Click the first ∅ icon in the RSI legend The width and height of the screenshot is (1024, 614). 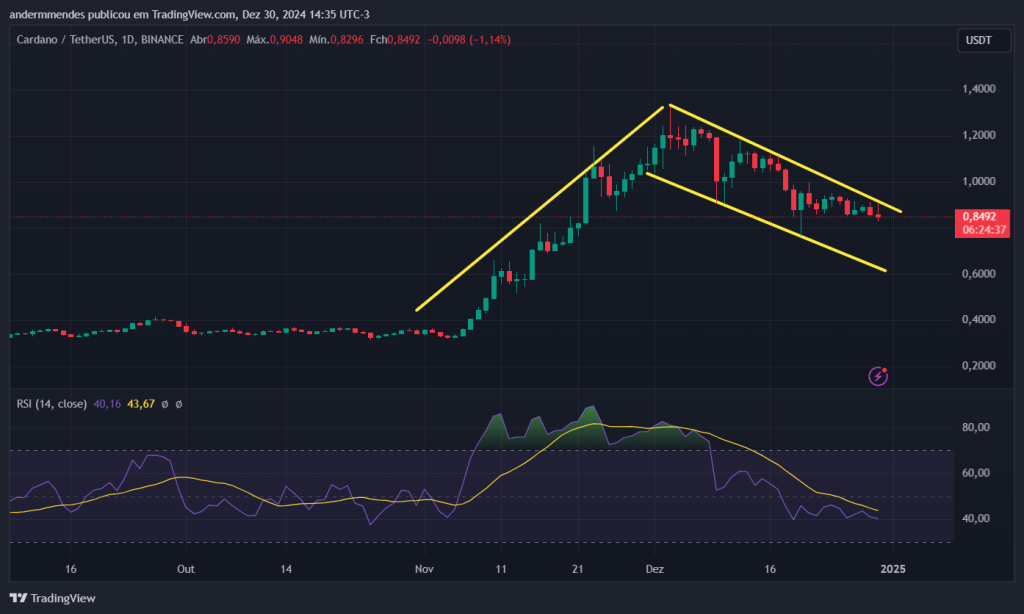pyautogui.click(x=165, y=406)
